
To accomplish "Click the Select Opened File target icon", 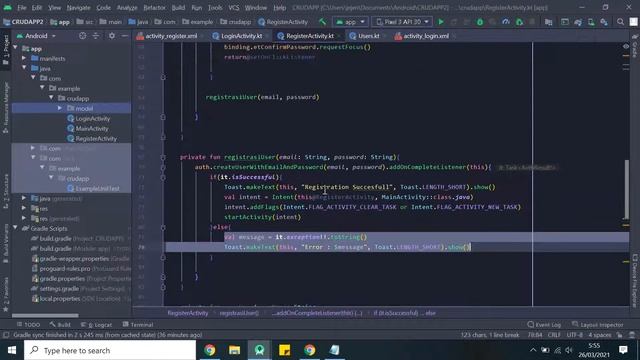I will pyautogui.click(x=82, y=36).
